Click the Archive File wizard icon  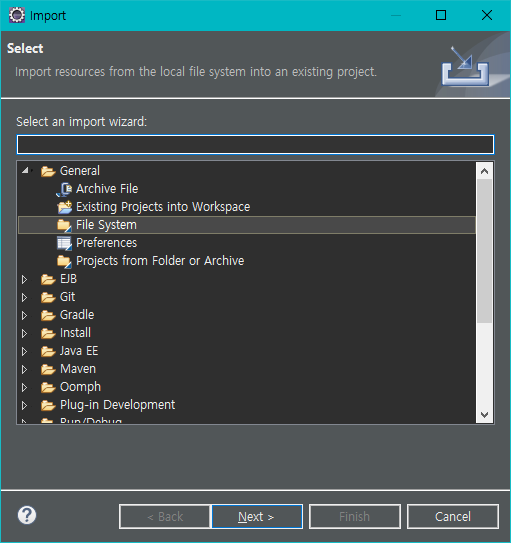coord(64,189)
